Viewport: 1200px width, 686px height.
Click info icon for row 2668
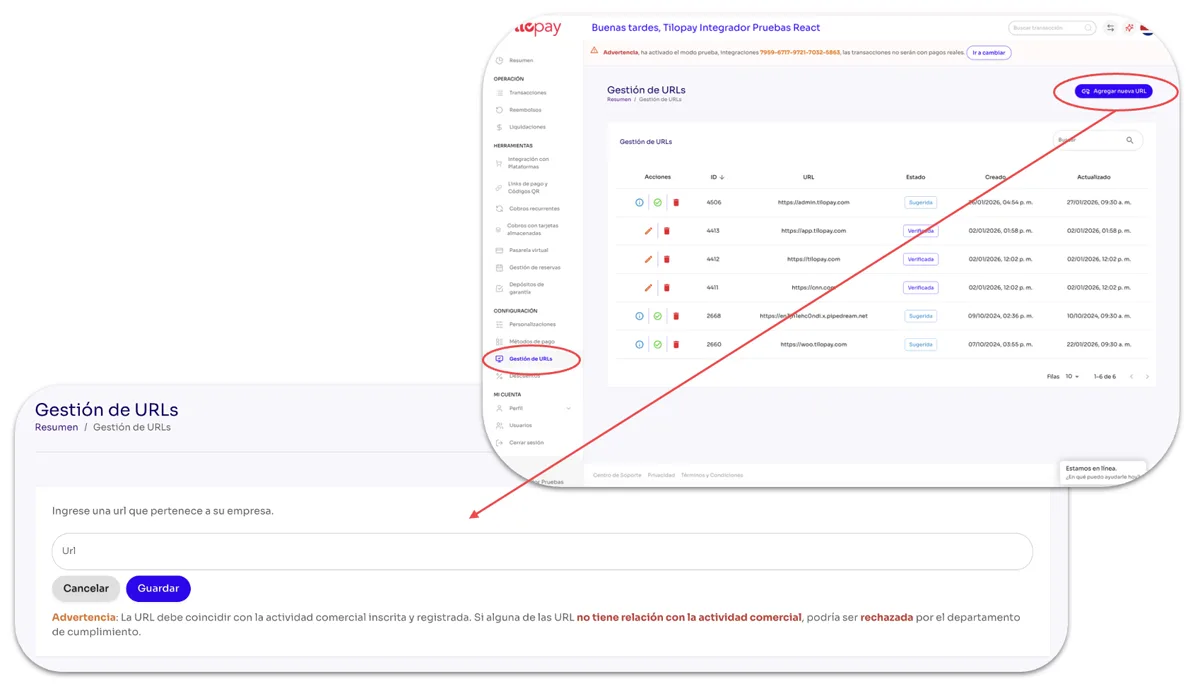640,316
